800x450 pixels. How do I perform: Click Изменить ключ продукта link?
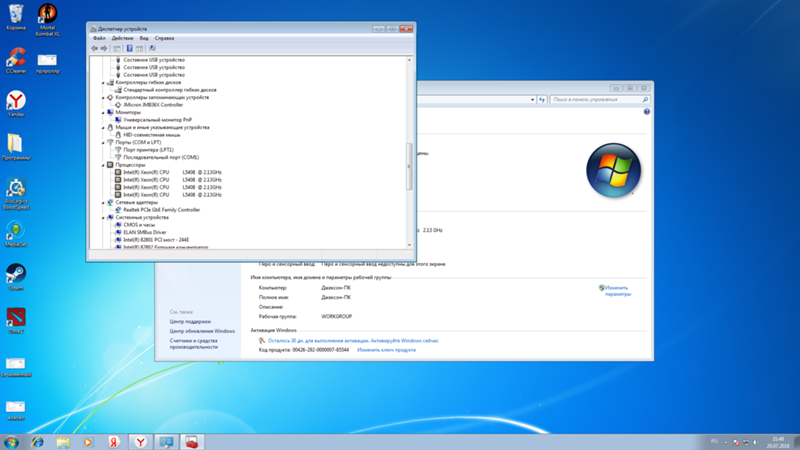tap(386, 350)
